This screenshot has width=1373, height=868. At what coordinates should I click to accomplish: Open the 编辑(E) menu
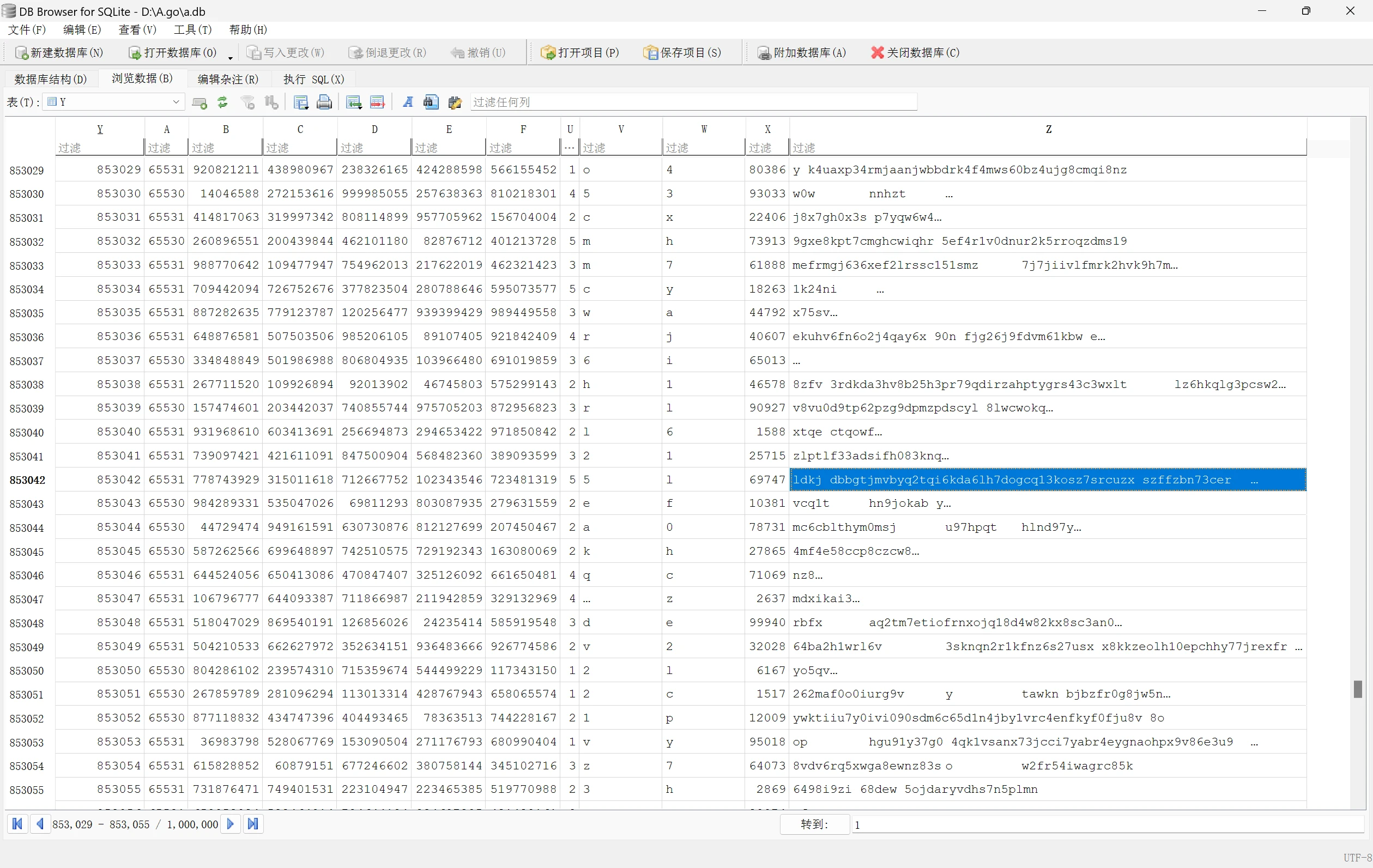pos(82,29)
